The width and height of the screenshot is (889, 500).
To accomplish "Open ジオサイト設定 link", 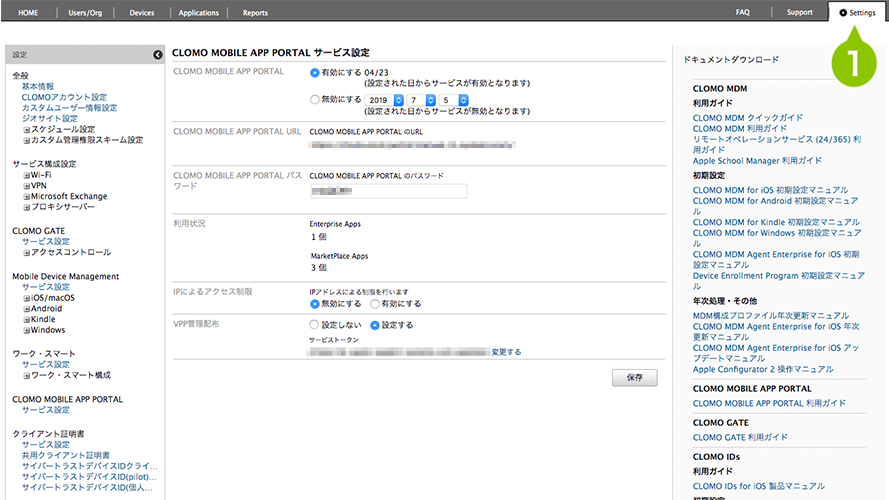I will [49, 118].
